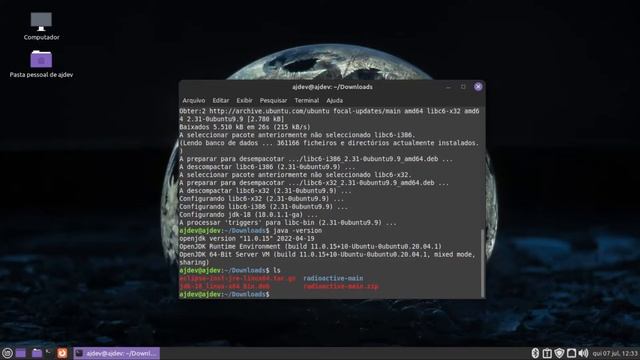The image size is (640, 360).
Task: Click the 'Configurando jdk-18' output line
Action: pyautogui.click(x=248, y=215)
